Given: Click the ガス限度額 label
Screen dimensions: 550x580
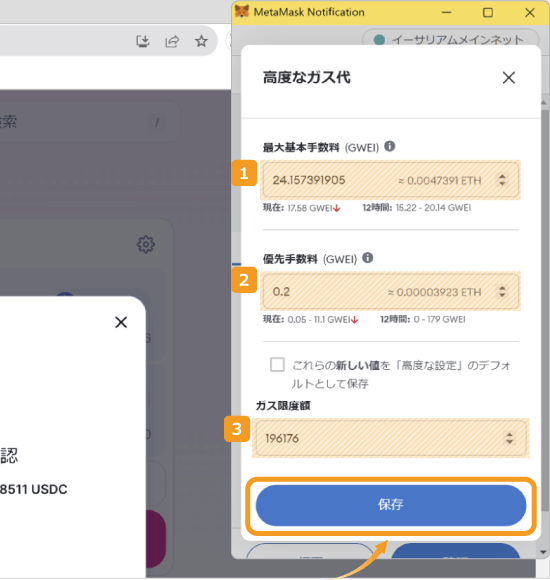Looking at the screenshot, I should pyautogui.click(x=283, y=406).
